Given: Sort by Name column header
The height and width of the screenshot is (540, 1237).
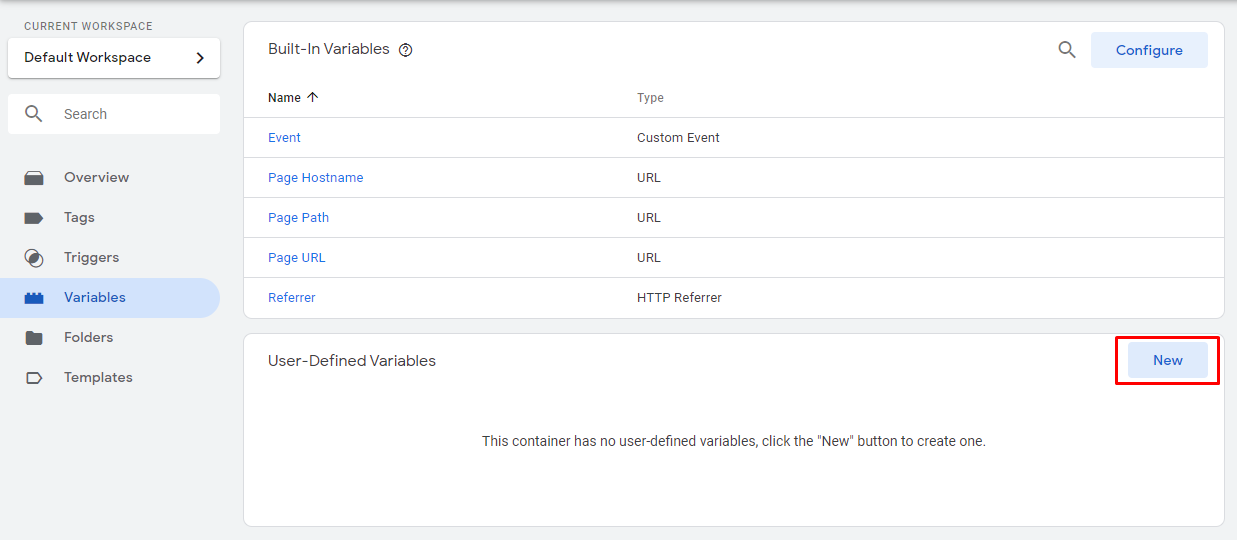Looking at the screenshot, I should pyautogui.click(x=284, y=98).
